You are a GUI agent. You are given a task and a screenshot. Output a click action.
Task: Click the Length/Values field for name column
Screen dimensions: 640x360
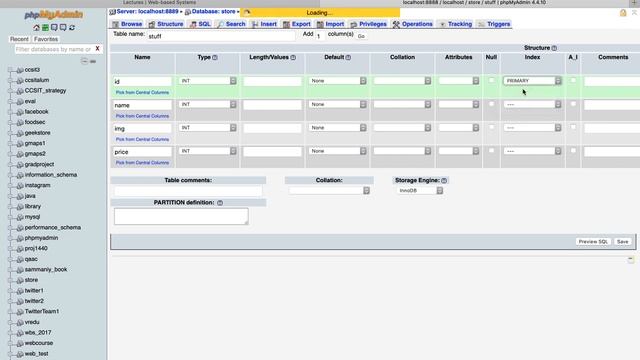tap(273, 105)
